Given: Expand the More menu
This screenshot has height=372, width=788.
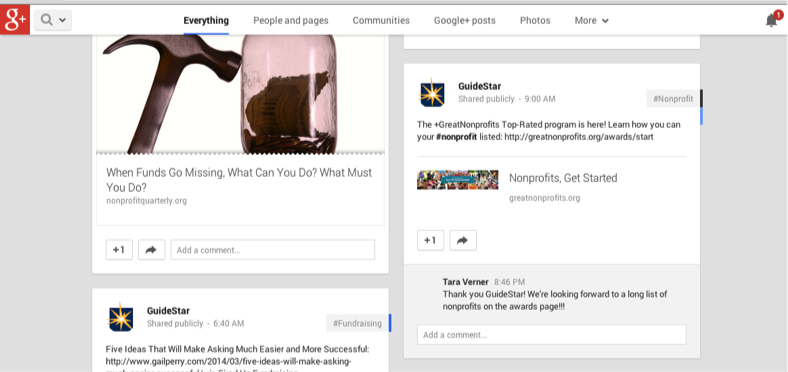Looking at the screenshot, I should pos(592,21).
